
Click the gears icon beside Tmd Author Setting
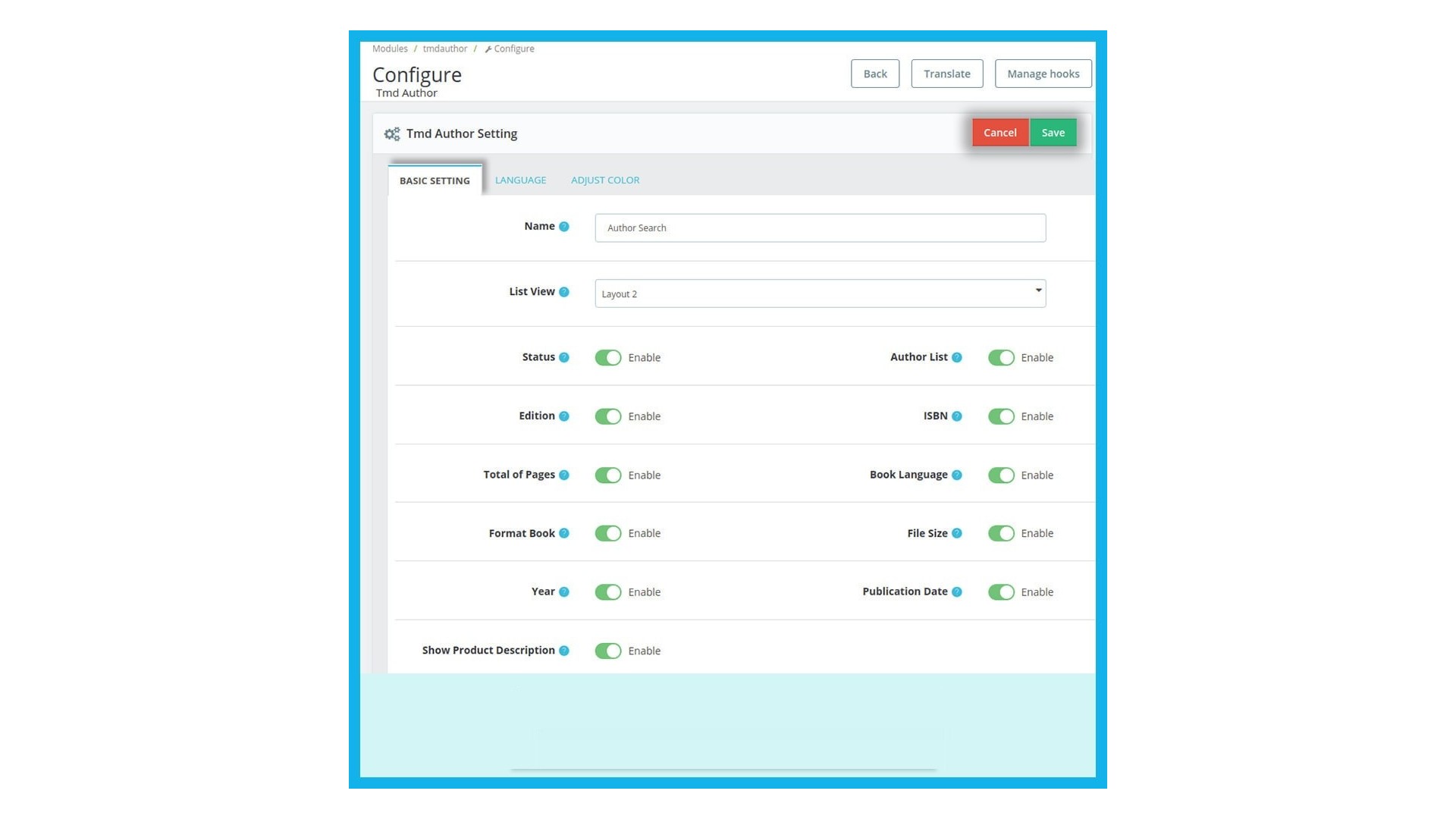coord(391,134)
